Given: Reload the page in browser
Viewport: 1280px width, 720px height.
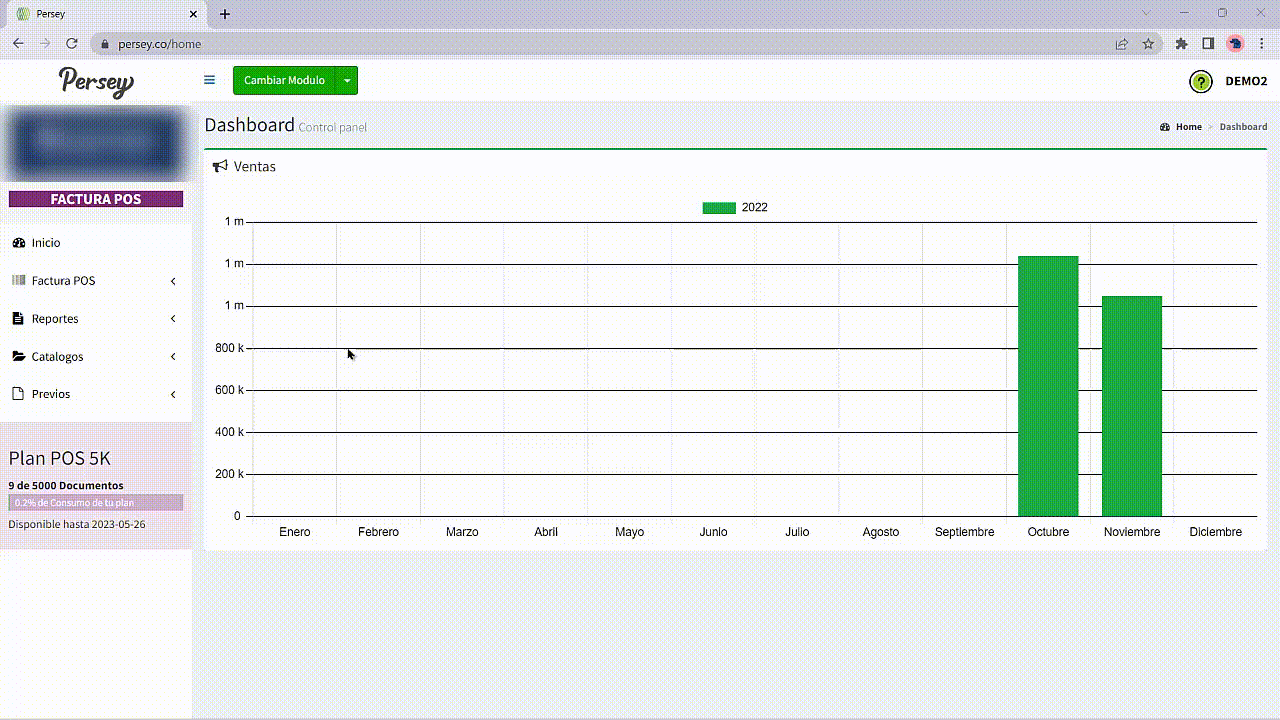Looking at the screenshot, I should [x=72, y=44].
